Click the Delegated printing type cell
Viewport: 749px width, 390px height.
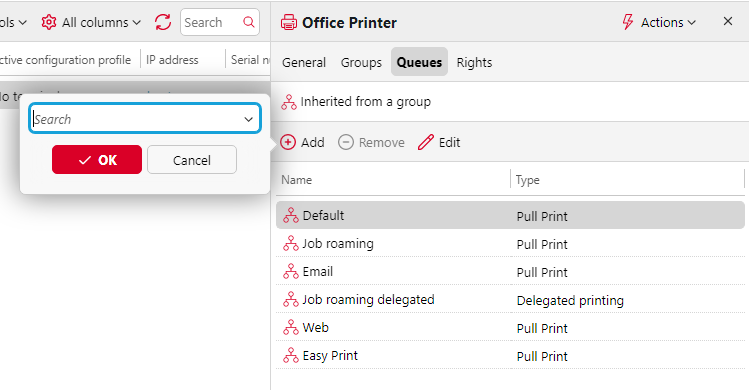[x=570, y=301]
